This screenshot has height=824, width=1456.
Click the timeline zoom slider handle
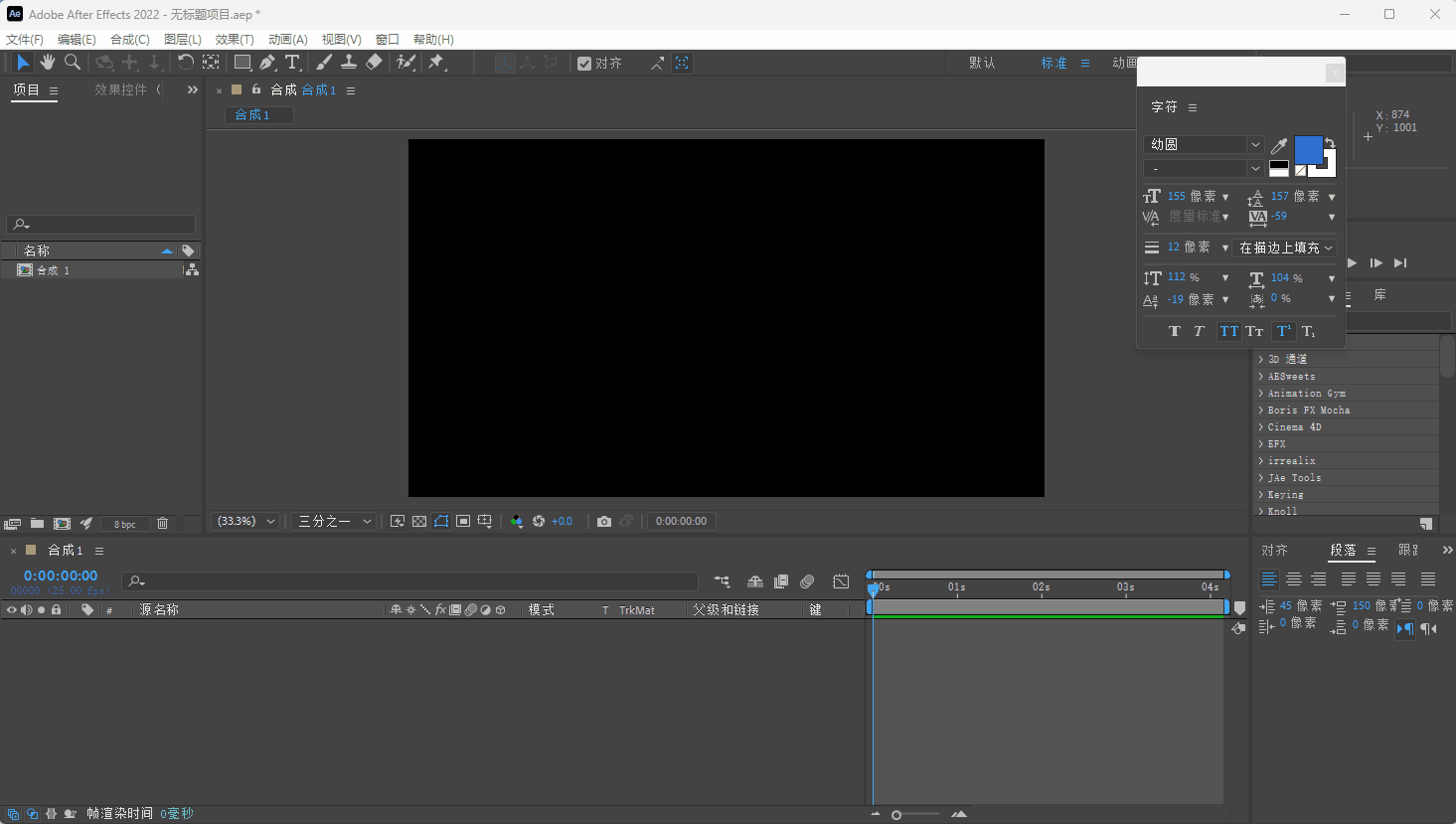click(x=896, y=815)
